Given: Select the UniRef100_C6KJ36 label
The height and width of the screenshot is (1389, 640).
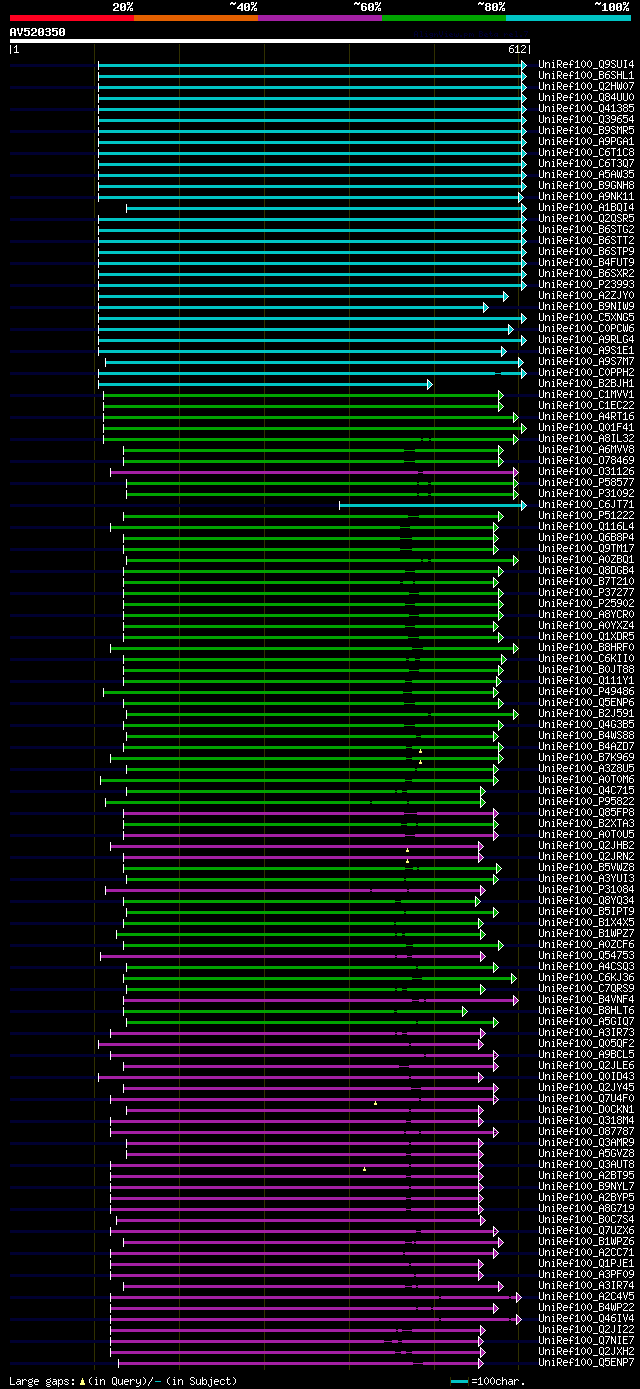Looking at the screenshot, I should click(x=586, y=977).
